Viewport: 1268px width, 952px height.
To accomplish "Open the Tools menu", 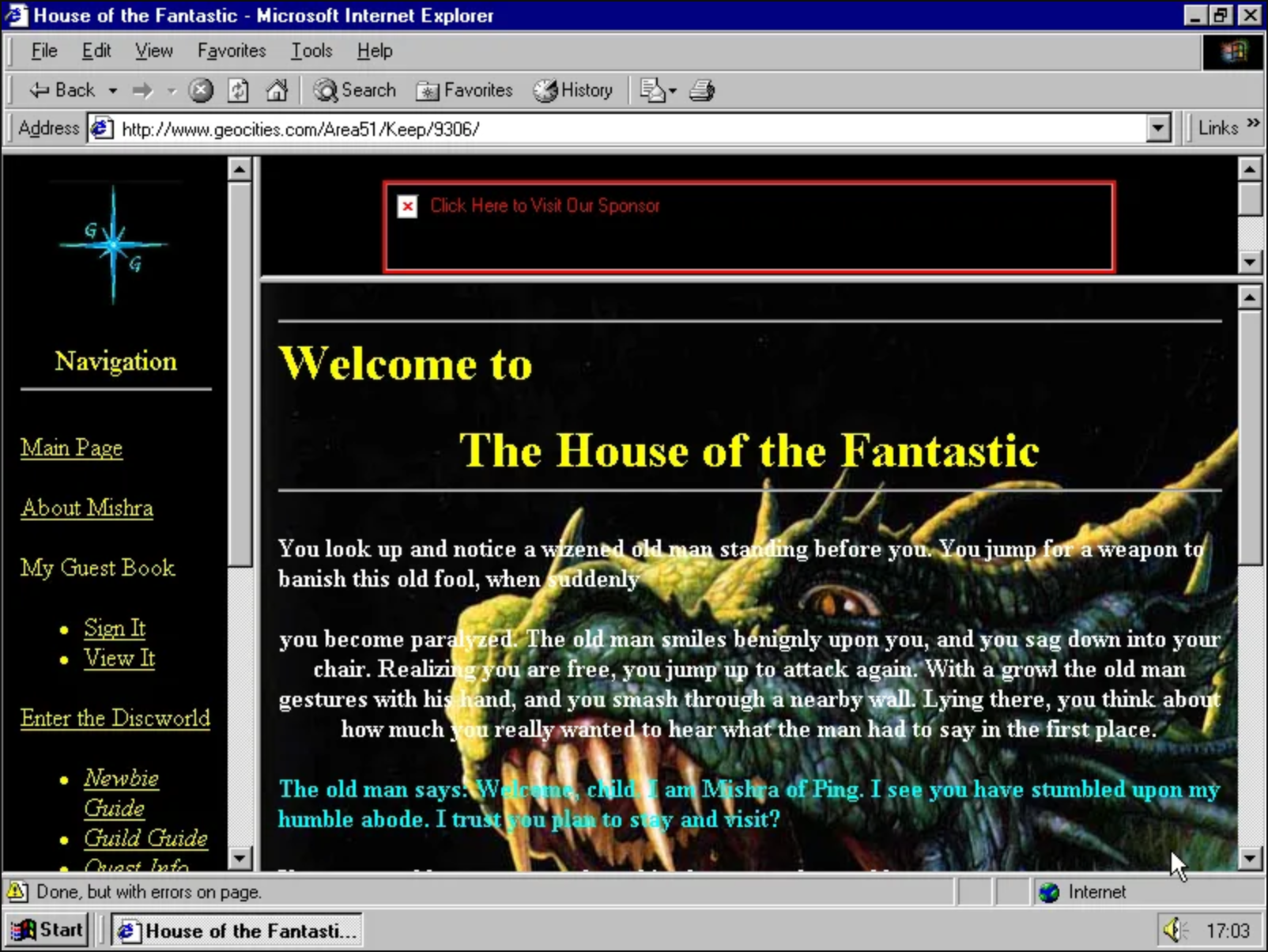I will click(x=311, y=51).
